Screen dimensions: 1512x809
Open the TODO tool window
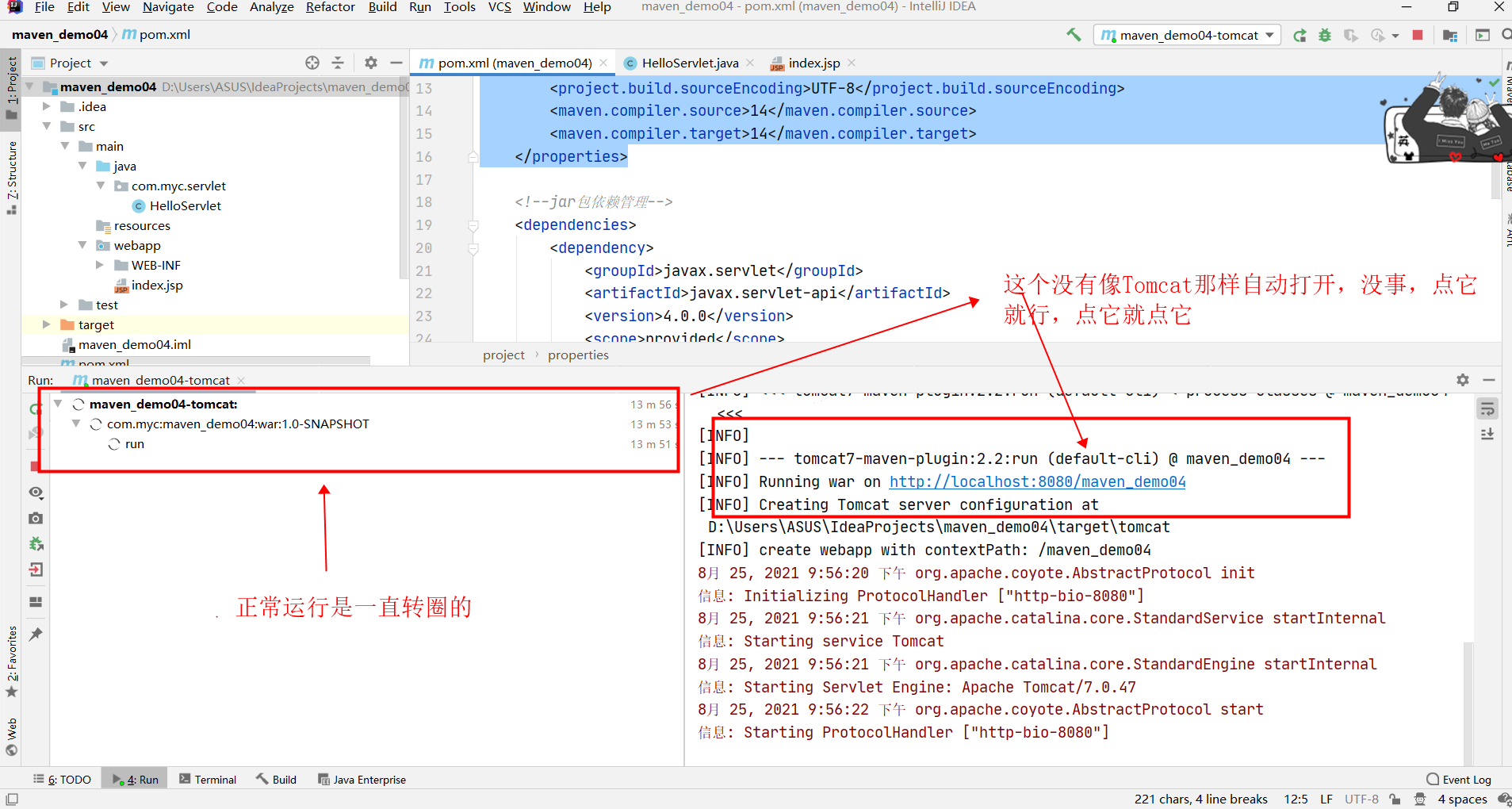tap(62, 780)
